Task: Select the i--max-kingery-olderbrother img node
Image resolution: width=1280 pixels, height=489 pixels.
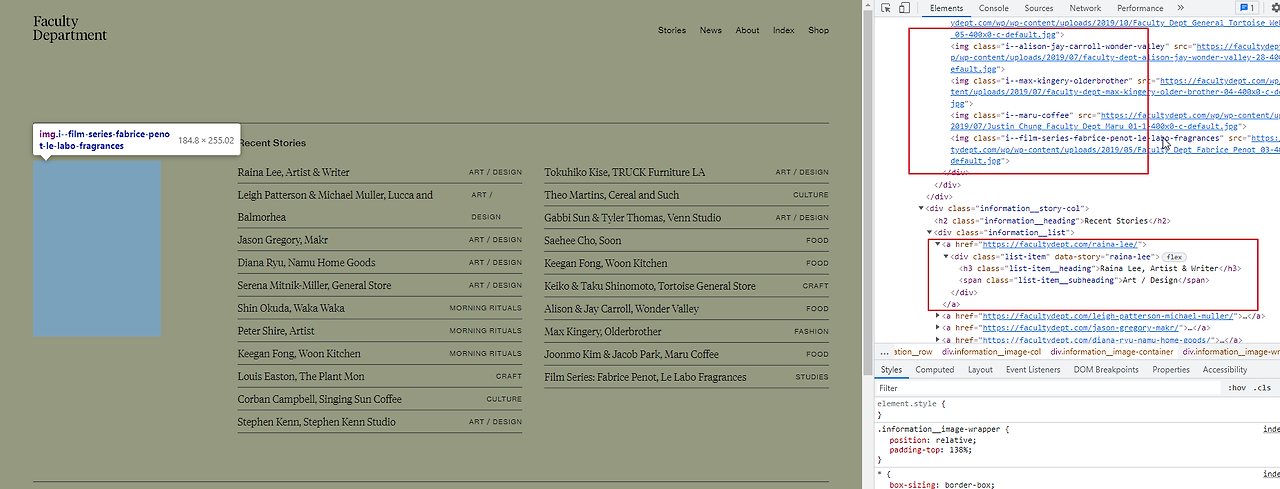Action: pos(1115,90)
